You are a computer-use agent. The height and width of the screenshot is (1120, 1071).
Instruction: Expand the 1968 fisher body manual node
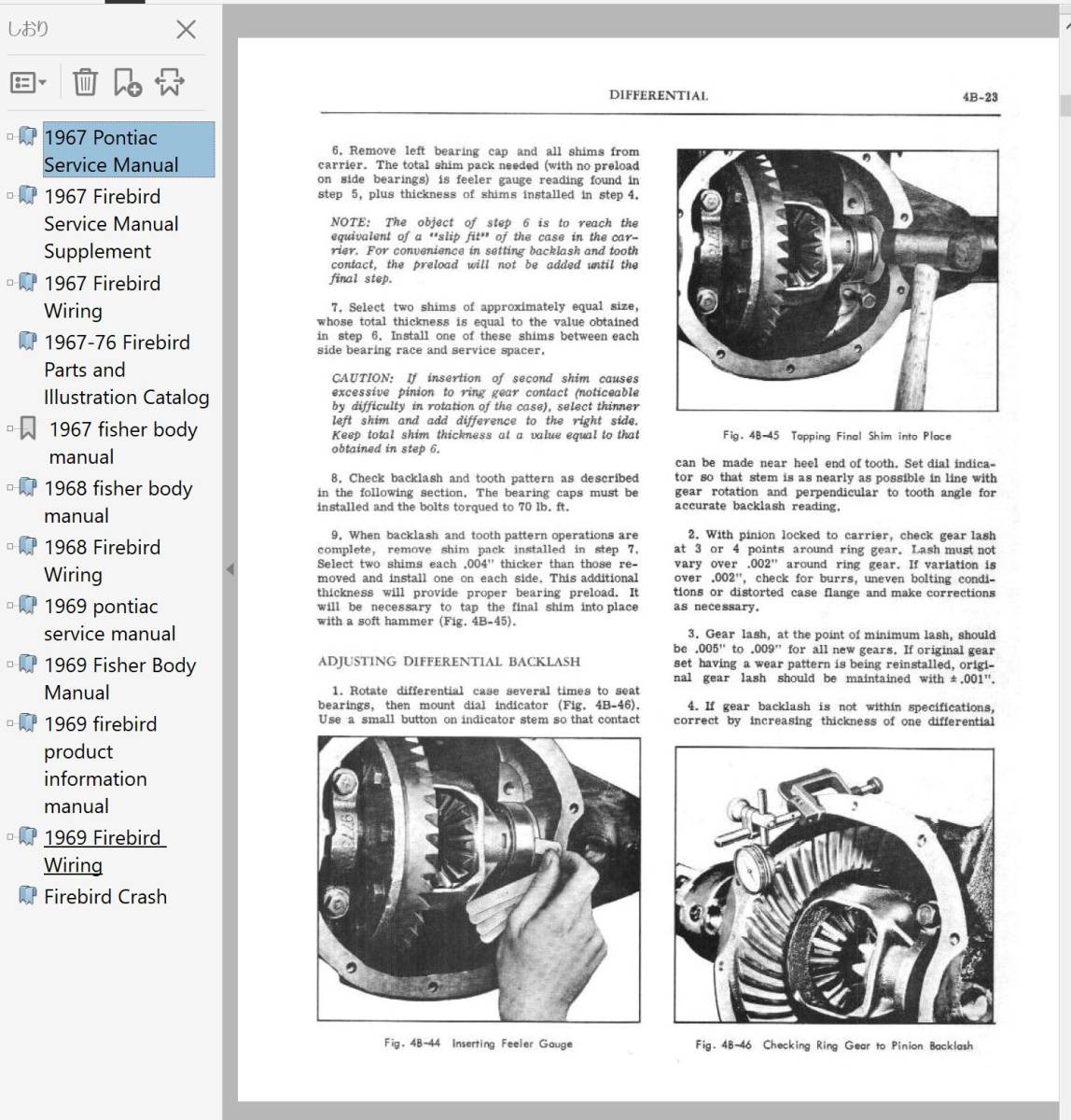pyautogui.click(x=10, y=487)
